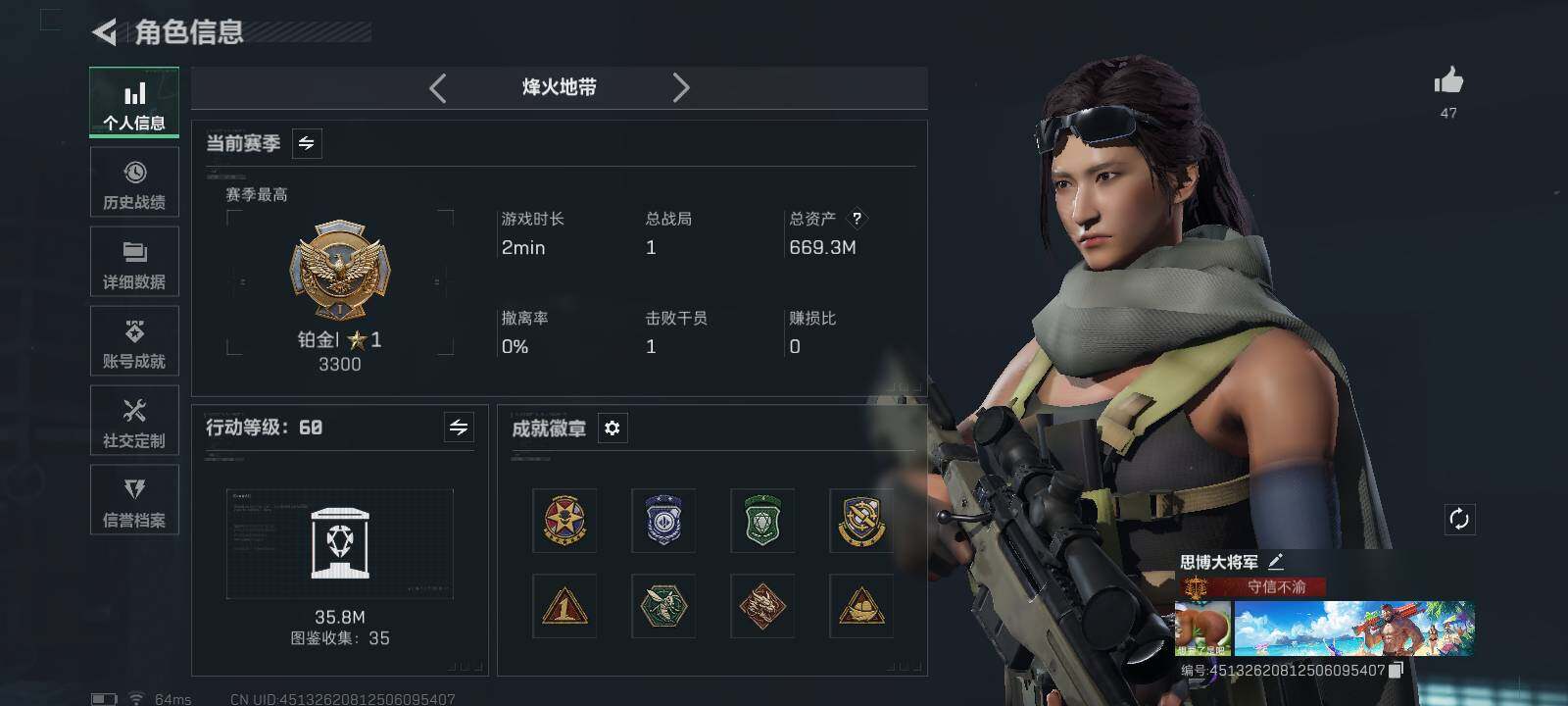Click the platinum rank eagle emblem

pos(340,271)
